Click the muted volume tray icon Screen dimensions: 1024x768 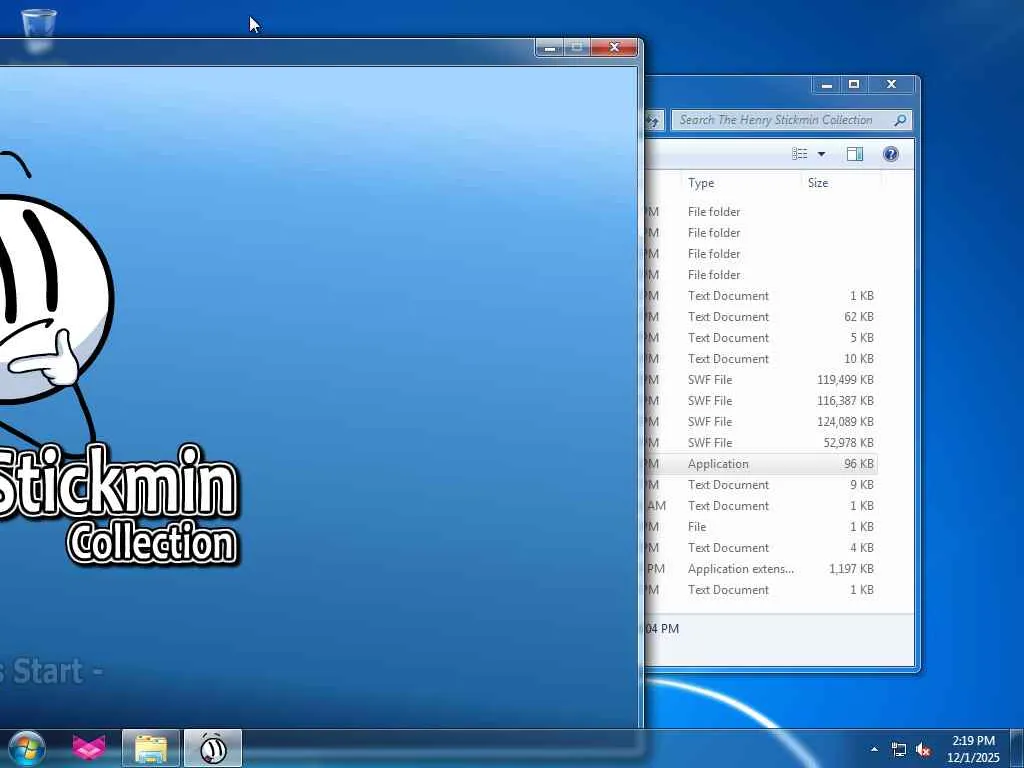923,750
